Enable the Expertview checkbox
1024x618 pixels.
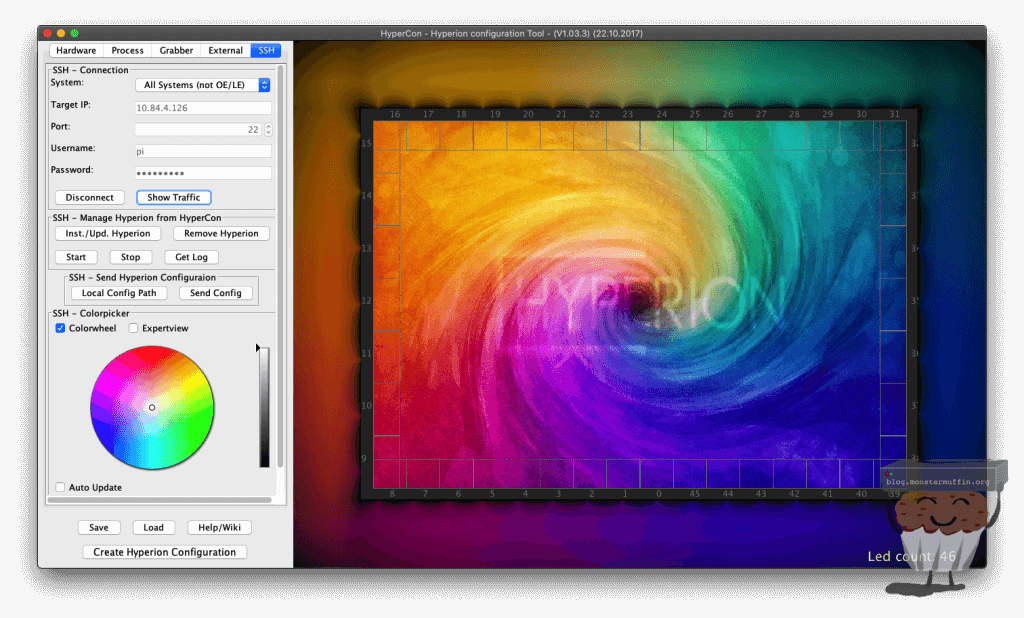[x=134, y=328]
